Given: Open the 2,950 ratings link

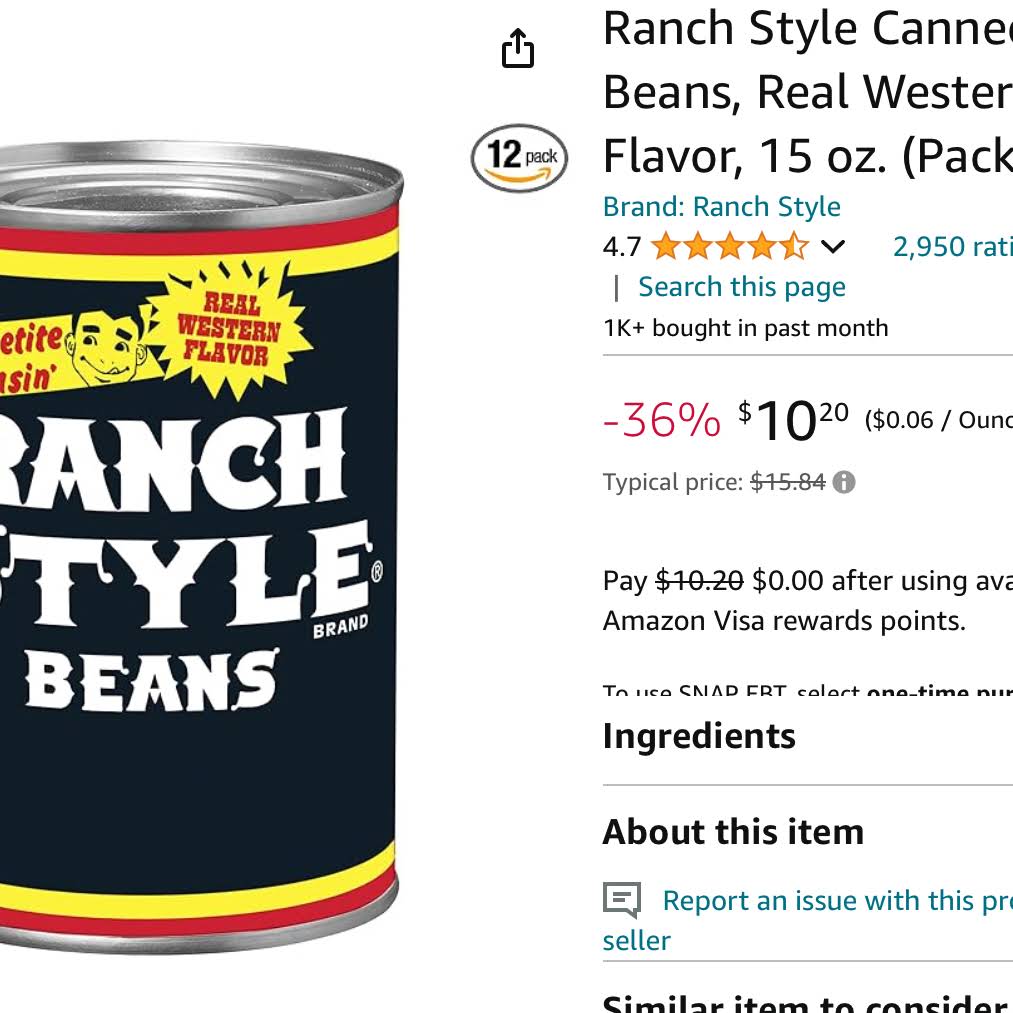Looking at the screenshot, I should pos(953,247).
